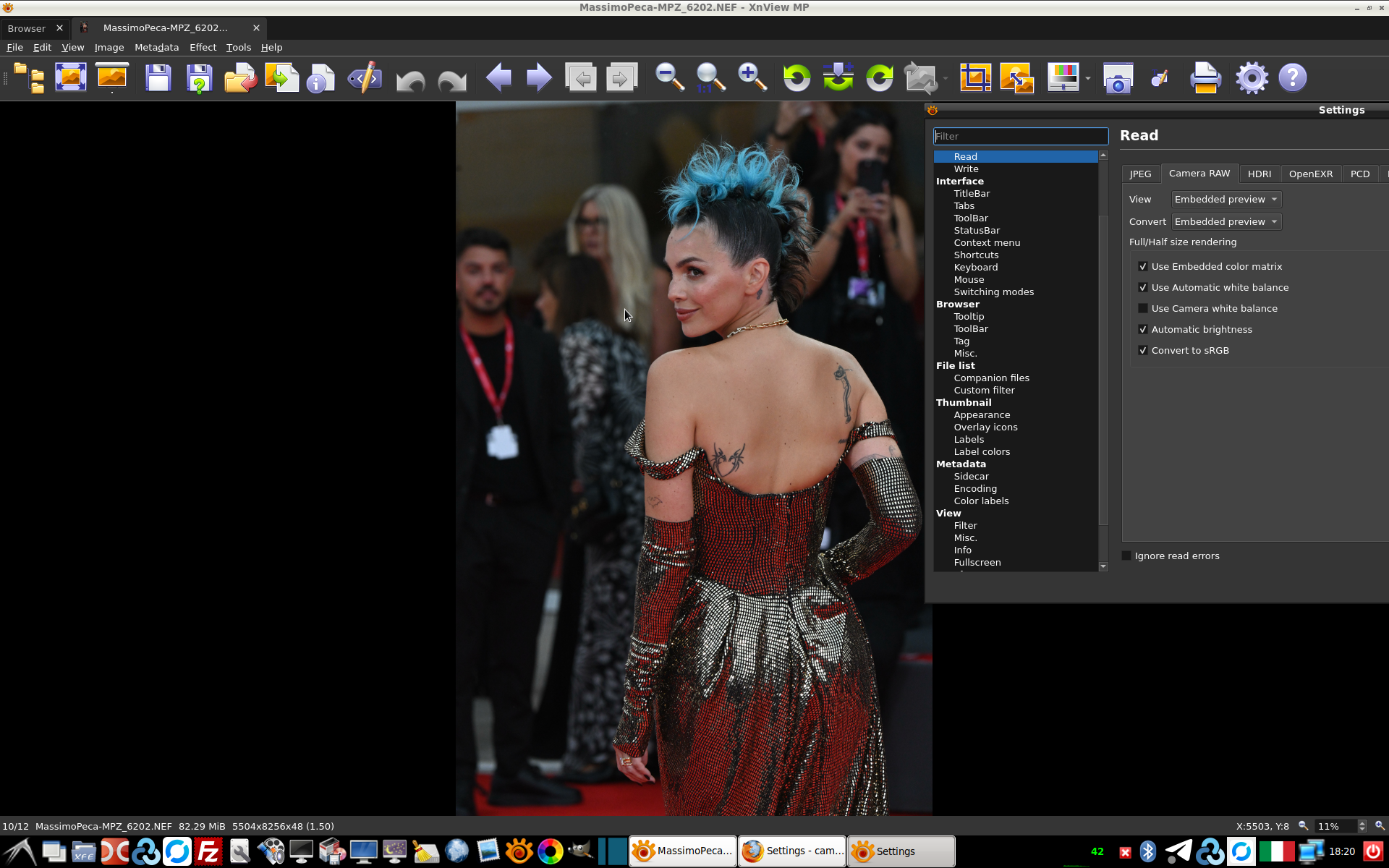This screenshot has height=868, width=1389.
Task: Open the View Embedded preview dropdown
Action: (x=1226, y=200)
